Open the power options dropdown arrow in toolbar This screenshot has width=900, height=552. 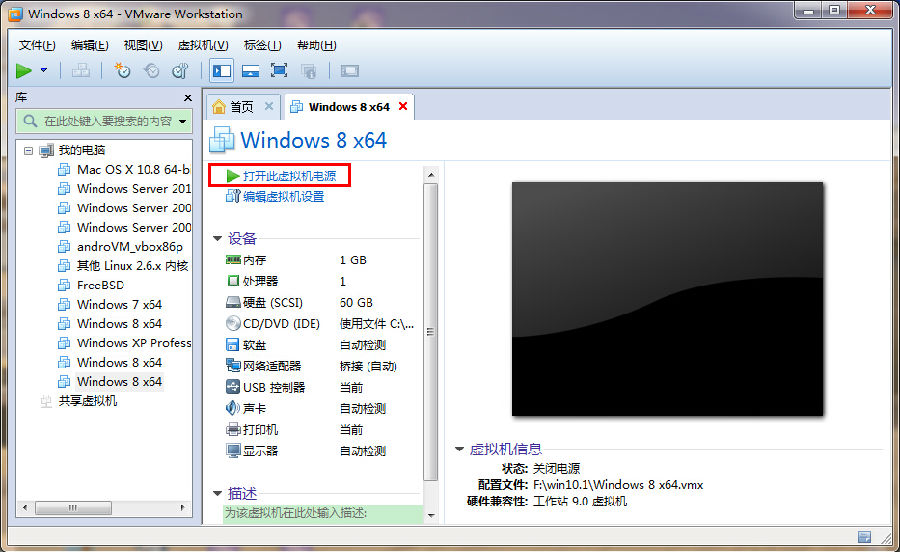click(43, 71)
